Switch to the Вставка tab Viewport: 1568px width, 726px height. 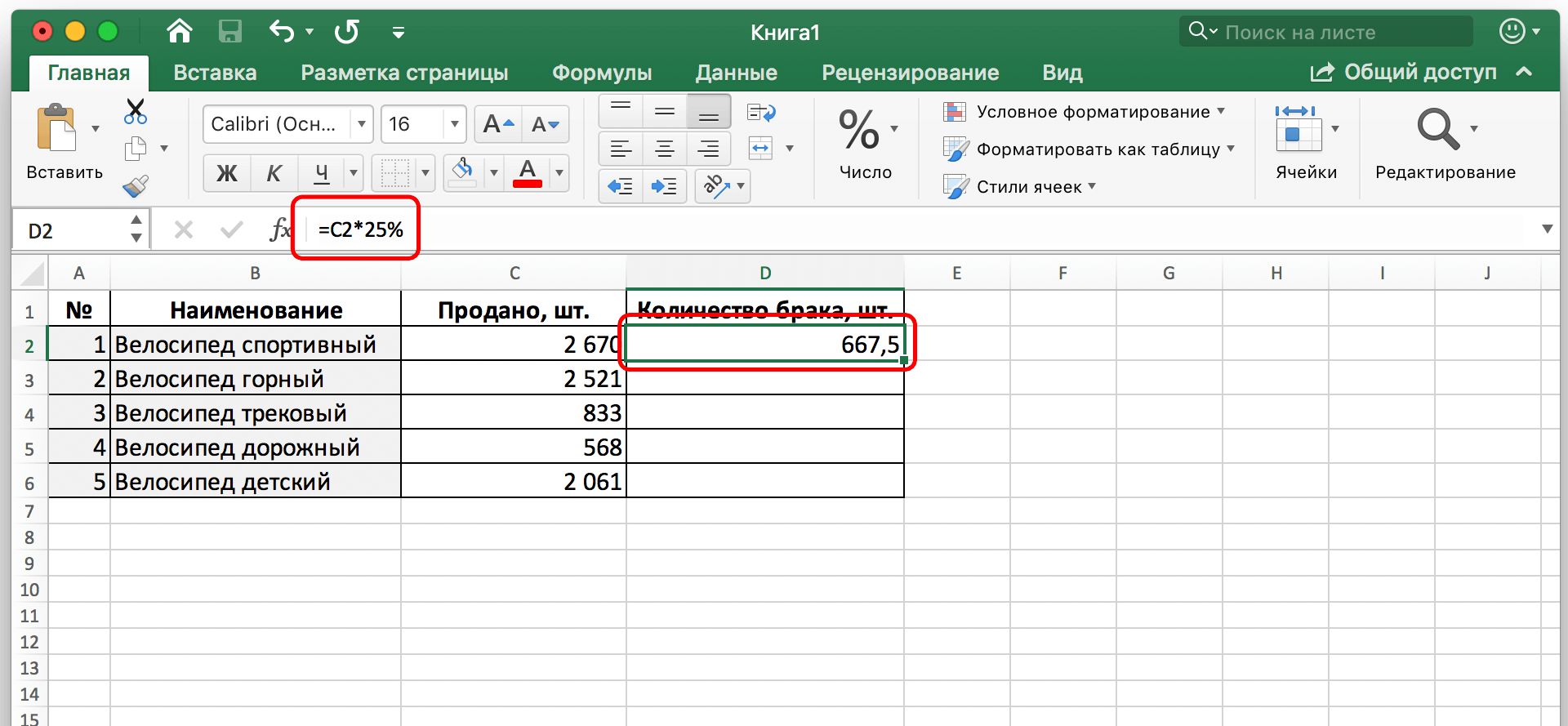coord(215,73)
